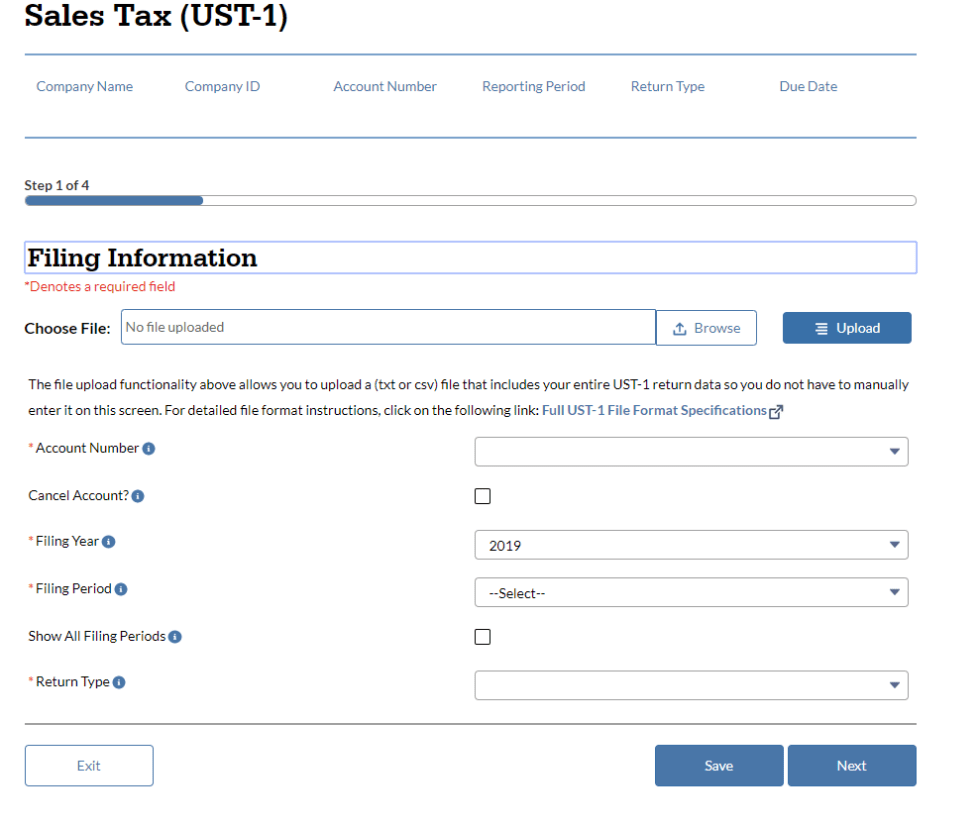Click the Reporting Period header label
This screenshot has width=980, height=826.
coord(533,86)
